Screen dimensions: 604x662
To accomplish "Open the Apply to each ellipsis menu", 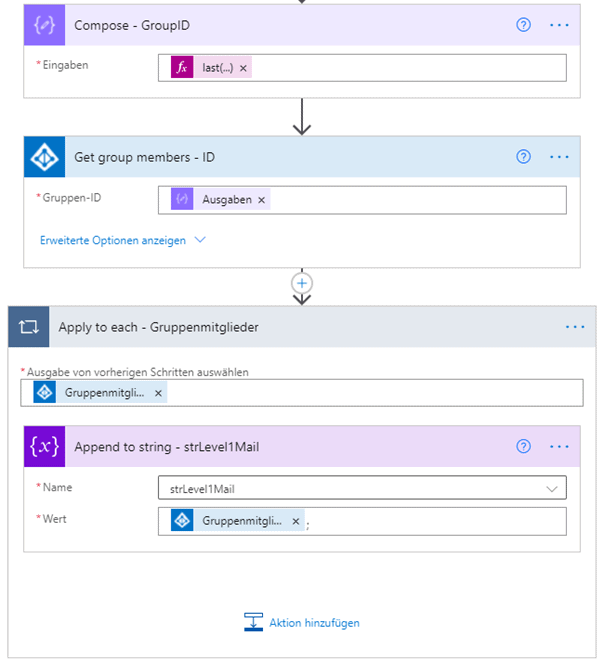I will [x=575, y=327].
